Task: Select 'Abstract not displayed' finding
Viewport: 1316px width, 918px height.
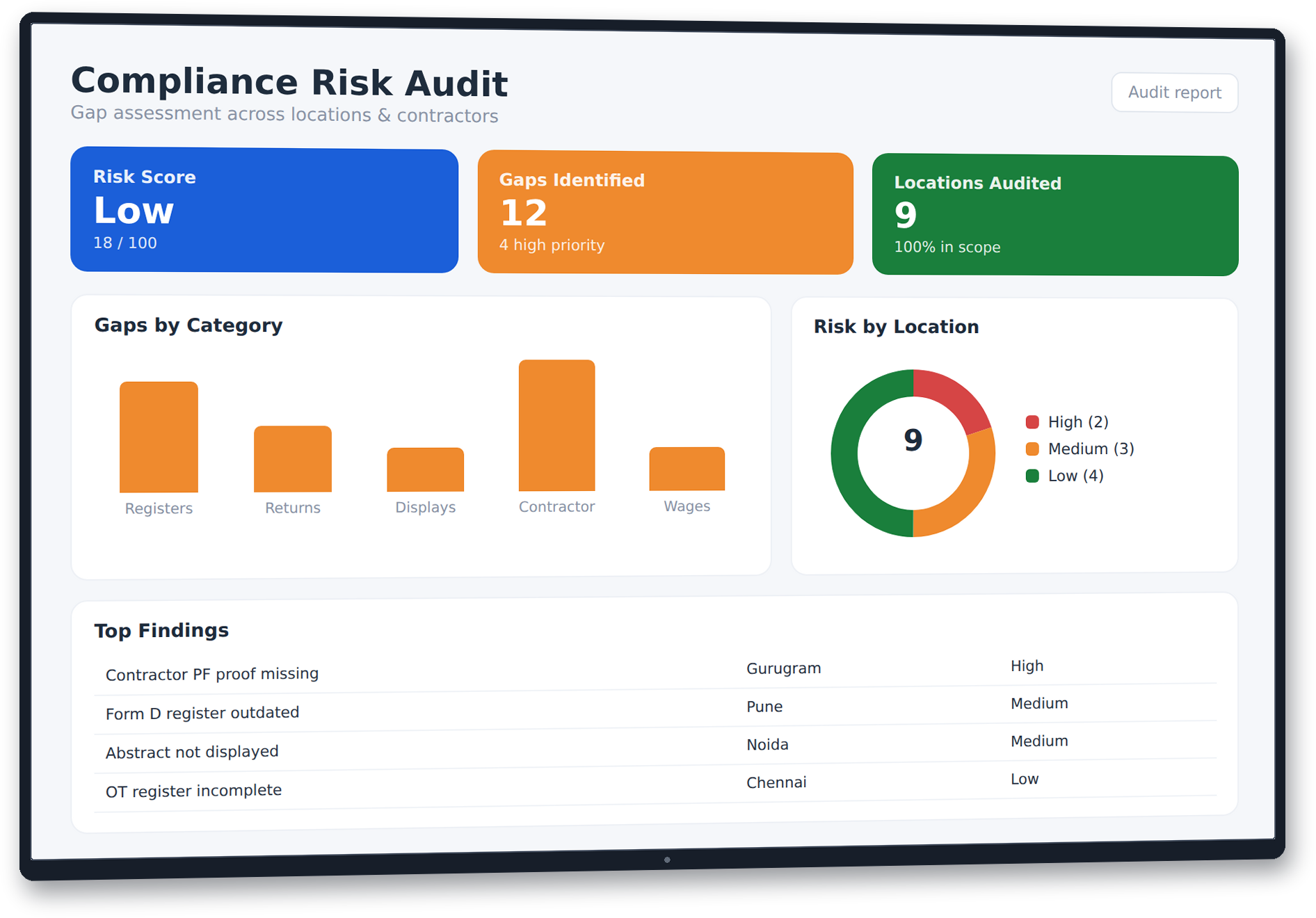Action: pos(192,752)
